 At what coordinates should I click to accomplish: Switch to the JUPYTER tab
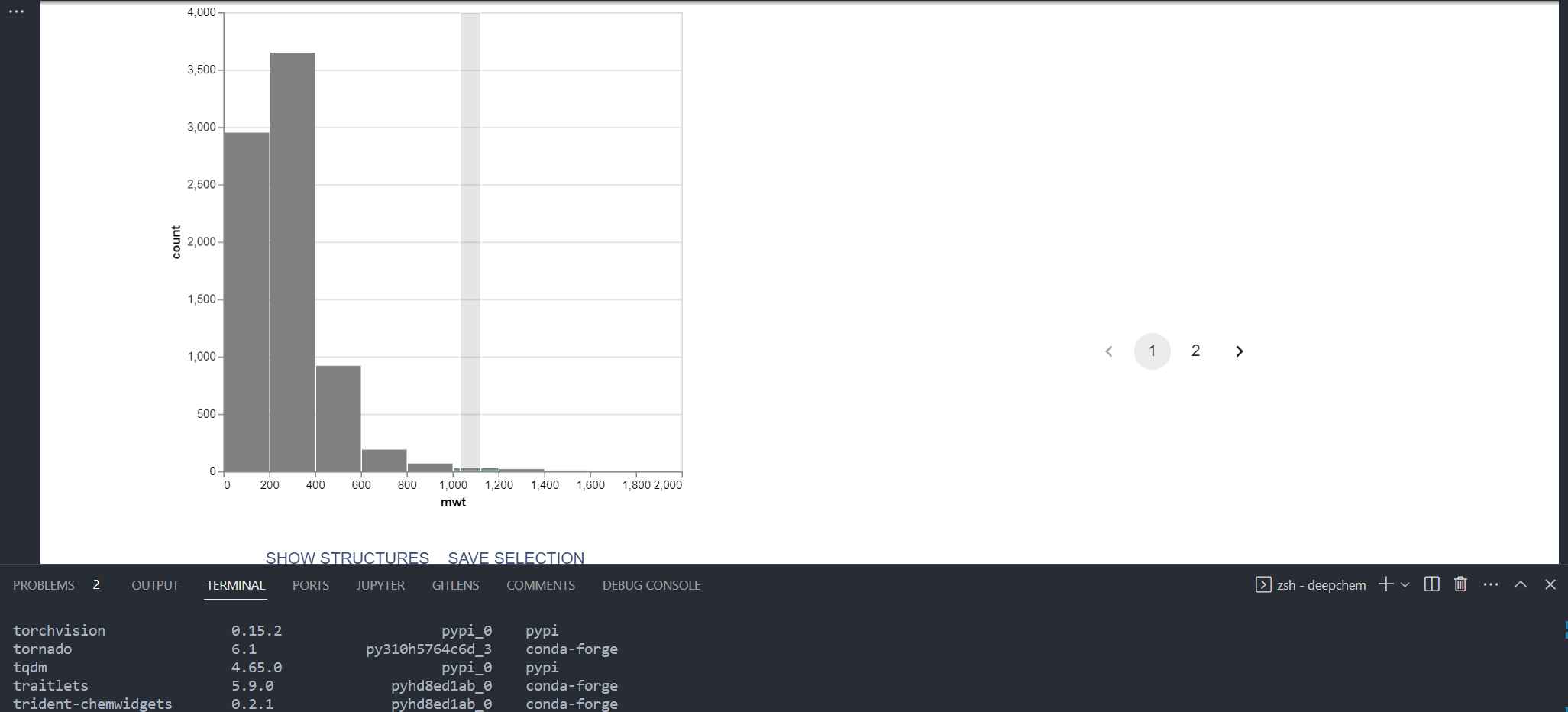coord(380,585)
